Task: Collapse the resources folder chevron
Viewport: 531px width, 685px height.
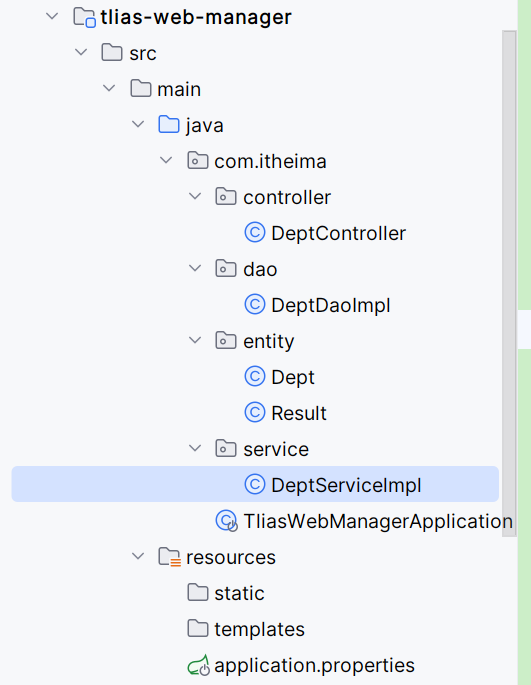Action: (138, 557)
